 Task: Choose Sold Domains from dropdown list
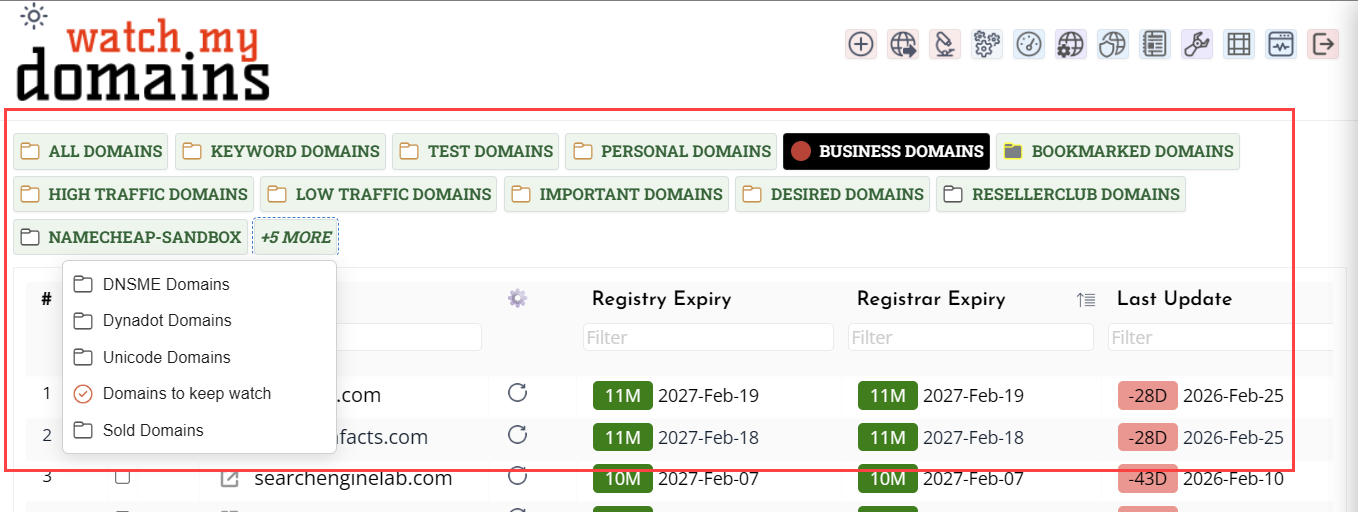click(x=199, y=430)
